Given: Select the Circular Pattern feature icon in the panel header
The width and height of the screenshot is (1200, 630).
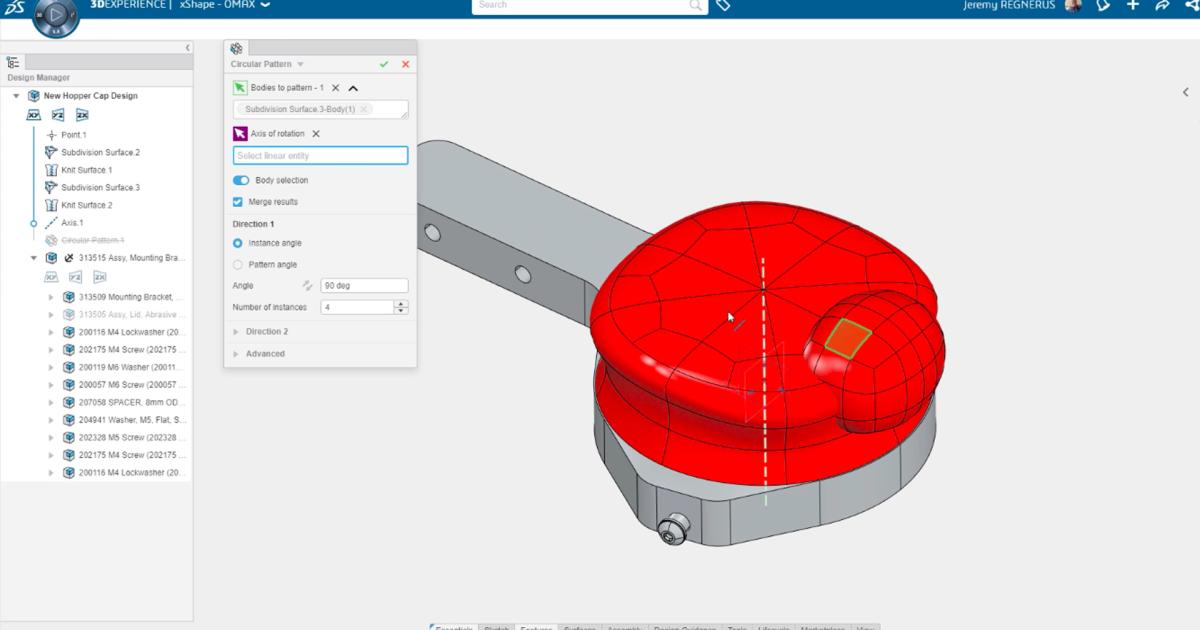Looking at the screenshot, I should click(x=237, y=48).
